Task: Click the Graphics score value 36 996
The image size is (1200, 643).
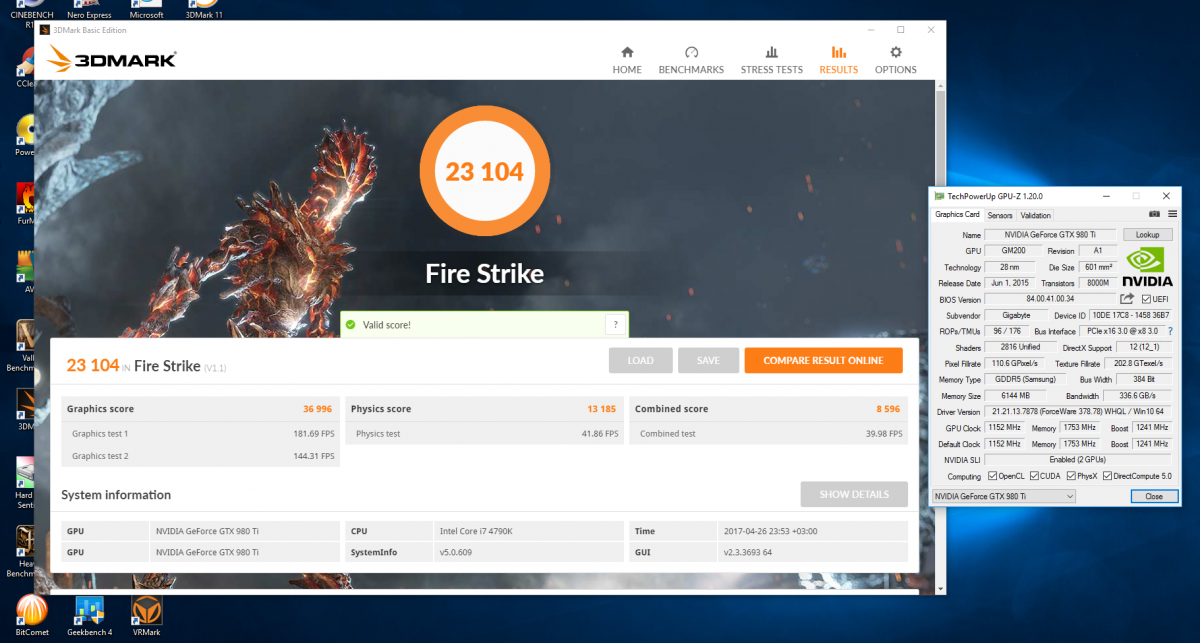Action: (317, 409)
